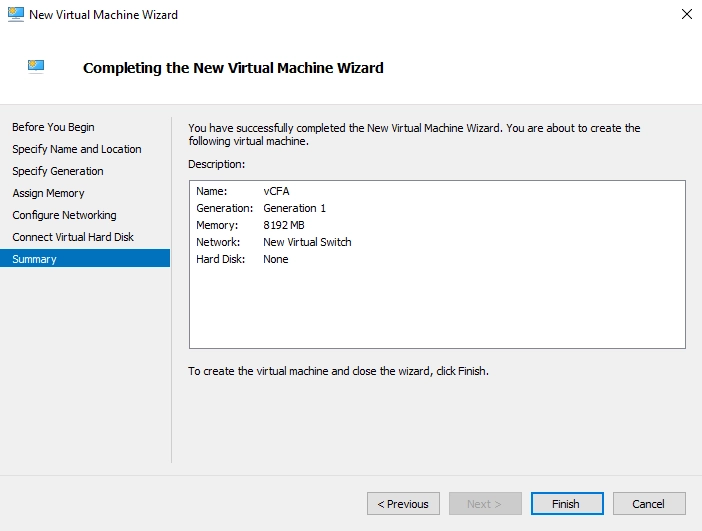
Task: Select the highlighted Summary step
Action: 85,258
